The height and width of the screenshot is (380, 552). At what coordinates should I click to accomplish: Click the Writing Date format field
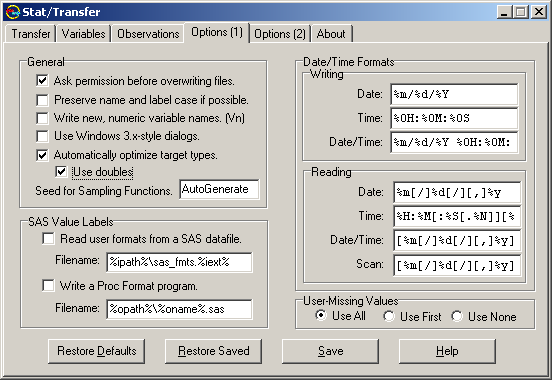click(454, 94)
